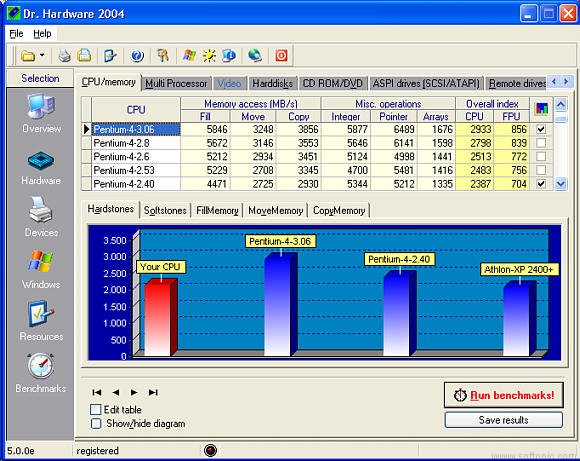This screenshot has width=580, height=461.
Task: Open the Devices printer icon
Action: (x=41, y=209)
